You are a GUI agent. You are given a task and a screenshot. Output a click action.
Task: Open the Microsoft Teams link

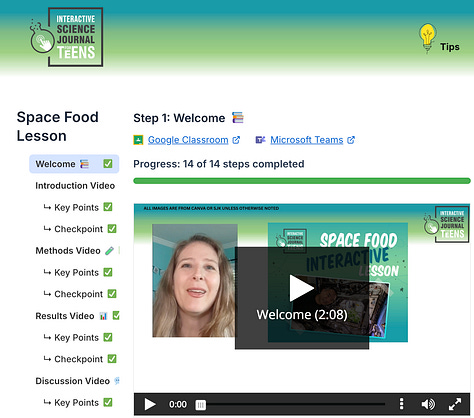pos(307,140)
